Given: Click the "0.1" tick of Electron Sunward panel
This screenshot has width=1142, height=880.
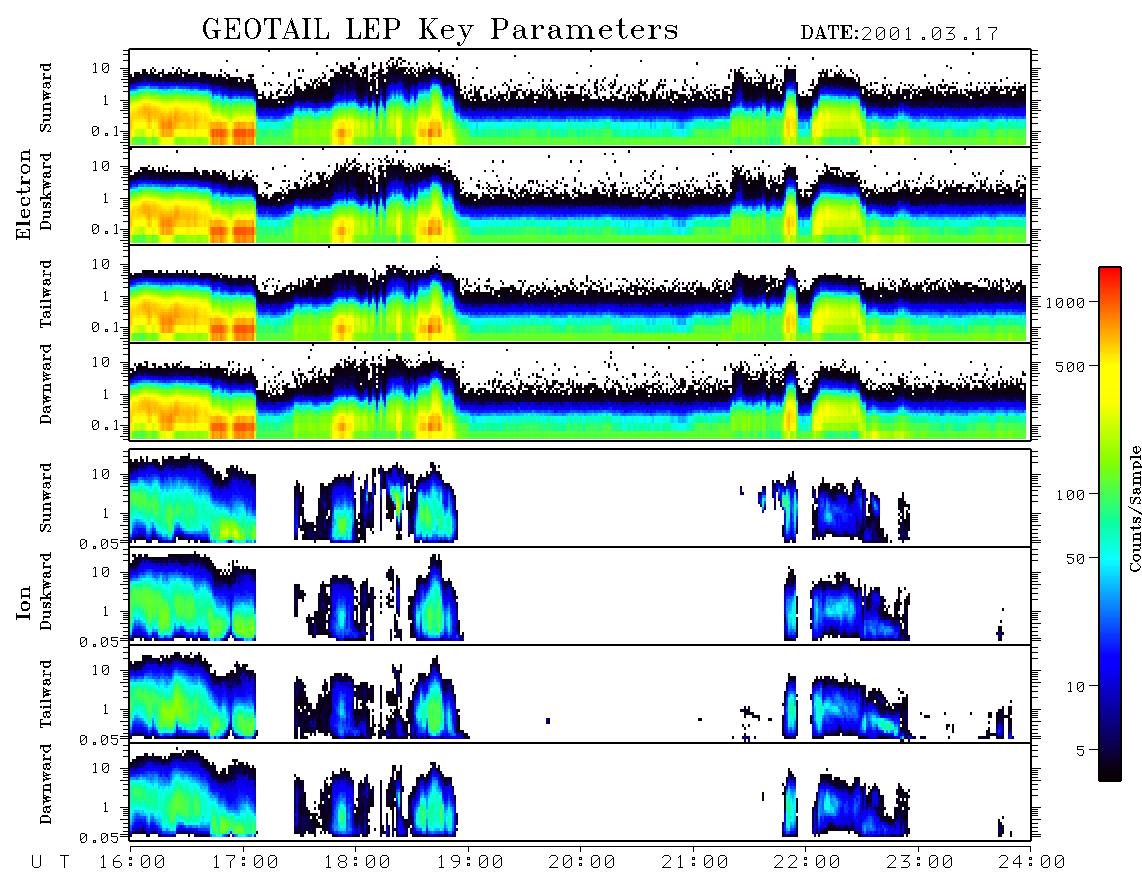Looking at the screenshot, I should point(105,132).
